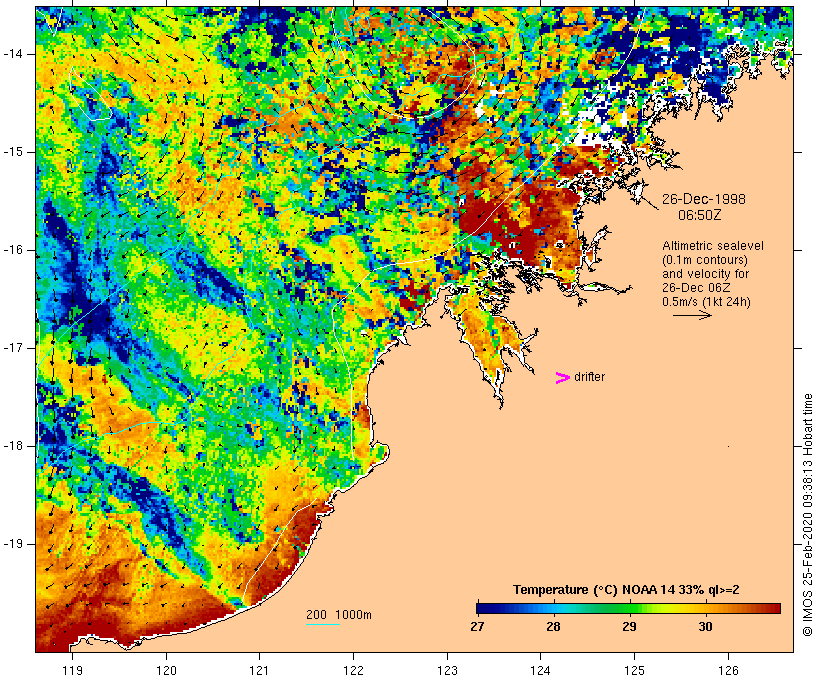The width and height of the screenshot is (820, 680).
Task: Click the longitude label 124
Action: (541, 670)
